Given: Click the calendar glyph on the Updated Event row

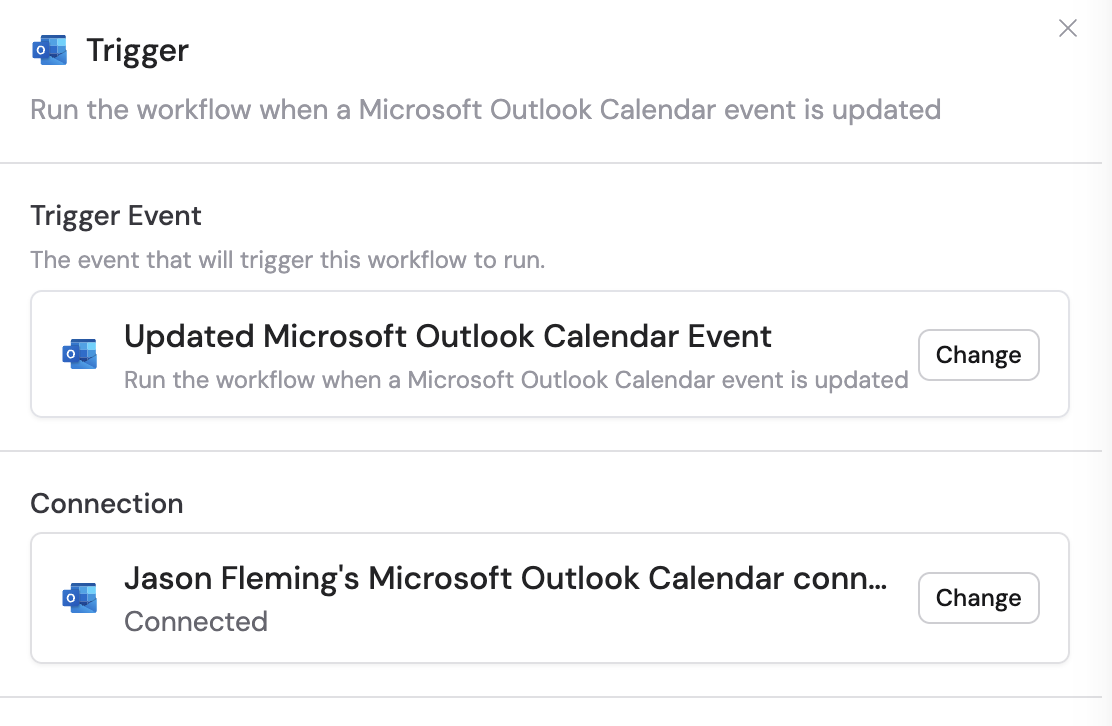Looking at the screenshot, I should tap(79, 353).
